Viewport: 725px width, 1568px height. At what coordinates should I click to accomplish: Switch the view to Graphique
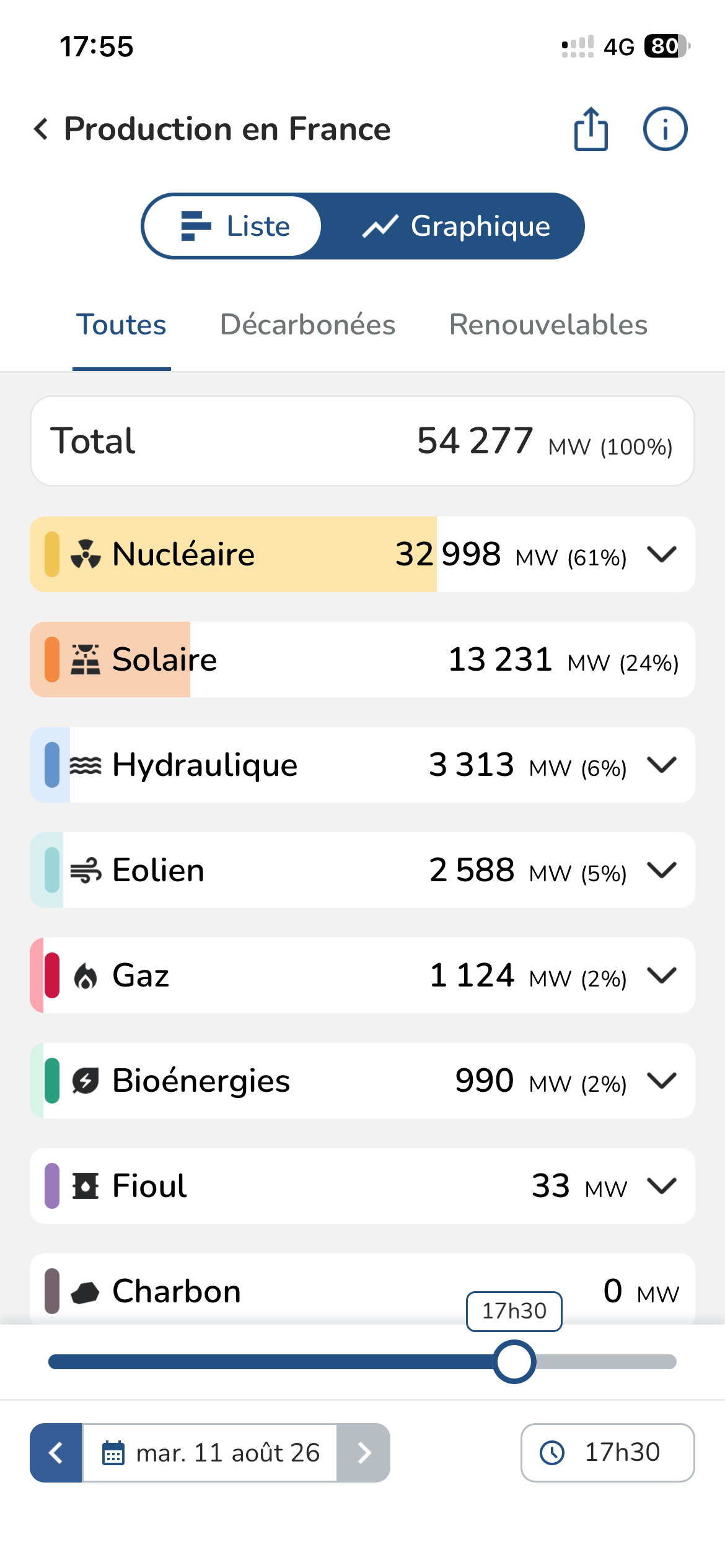[455, 226]
